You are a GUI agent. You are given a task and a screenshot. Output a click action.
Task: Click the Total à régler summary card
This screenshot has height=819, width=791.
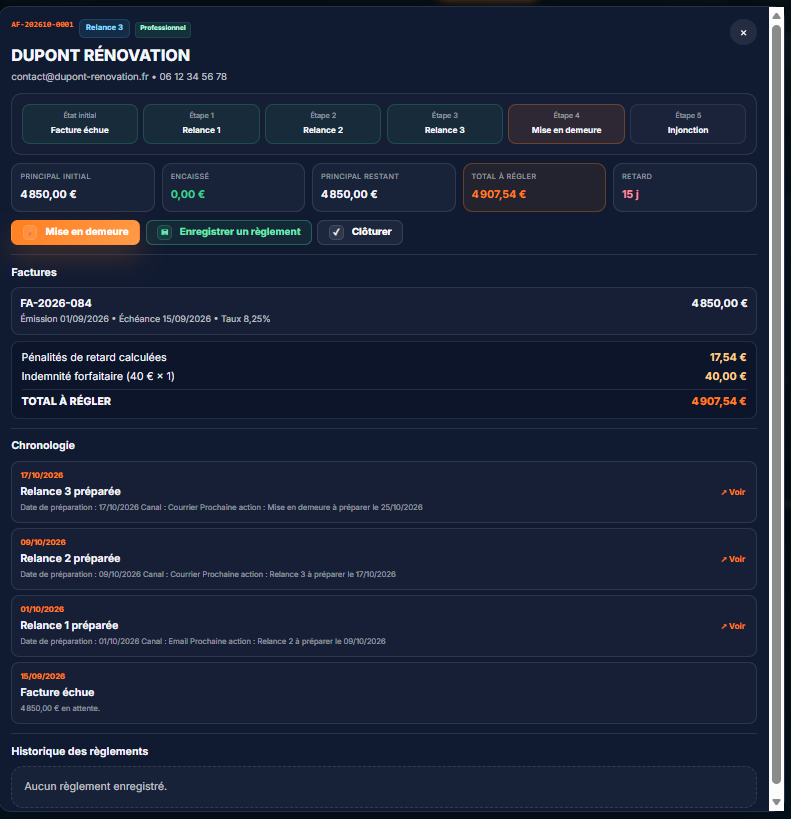coord(534,188)
